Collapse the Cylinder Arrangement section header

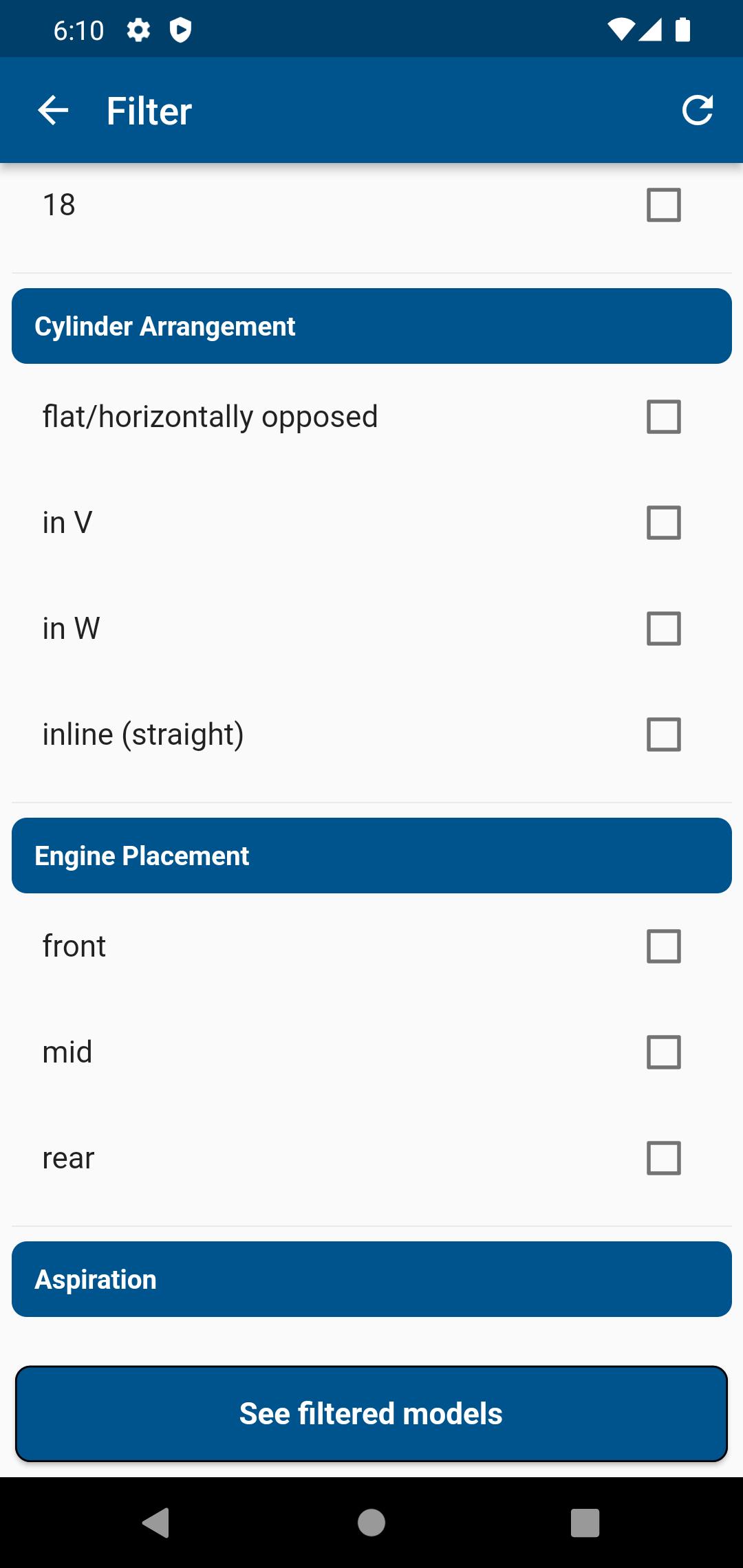371,326
